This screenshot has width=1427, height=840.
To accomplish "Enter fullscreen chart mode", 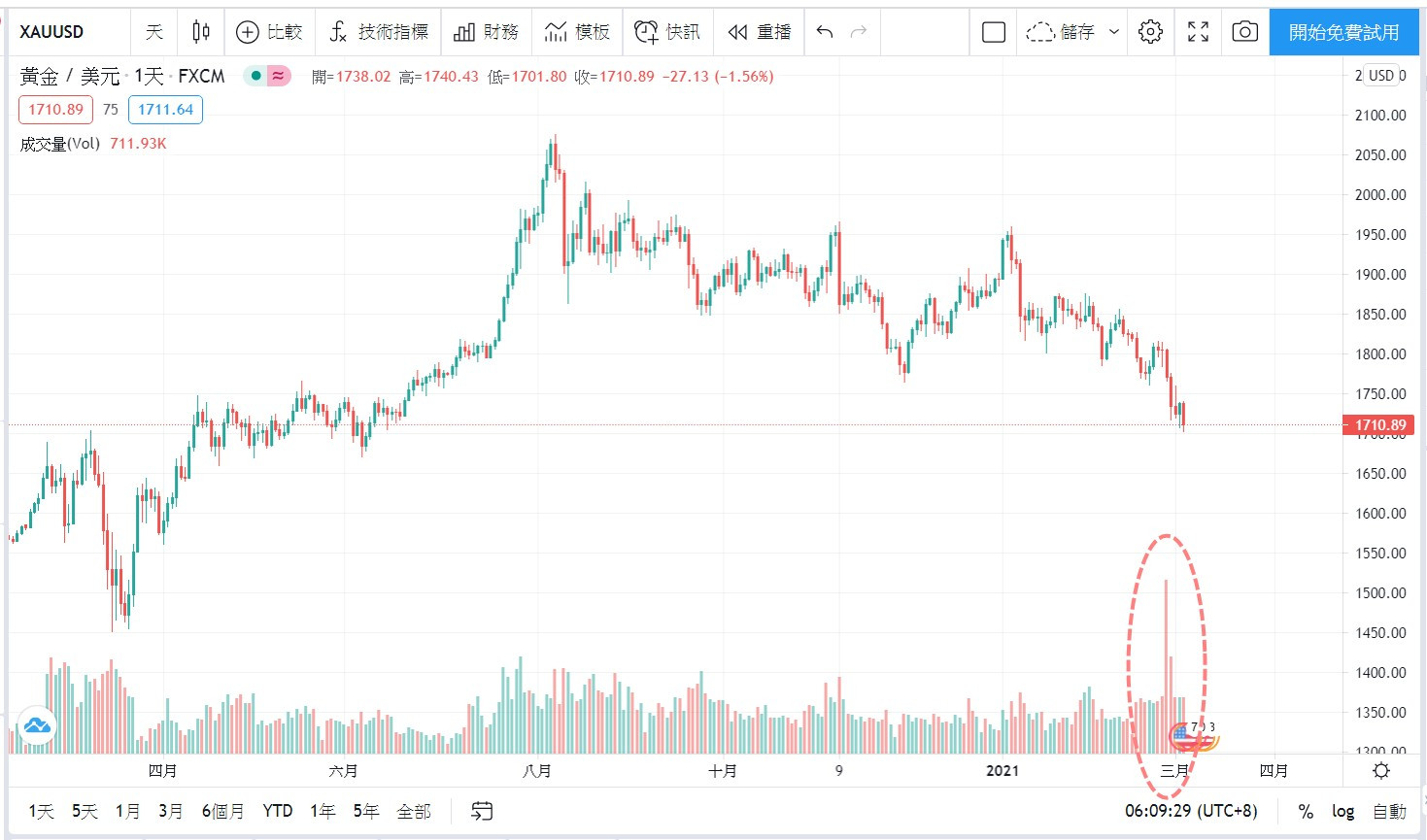I will tap(1199, 32).
